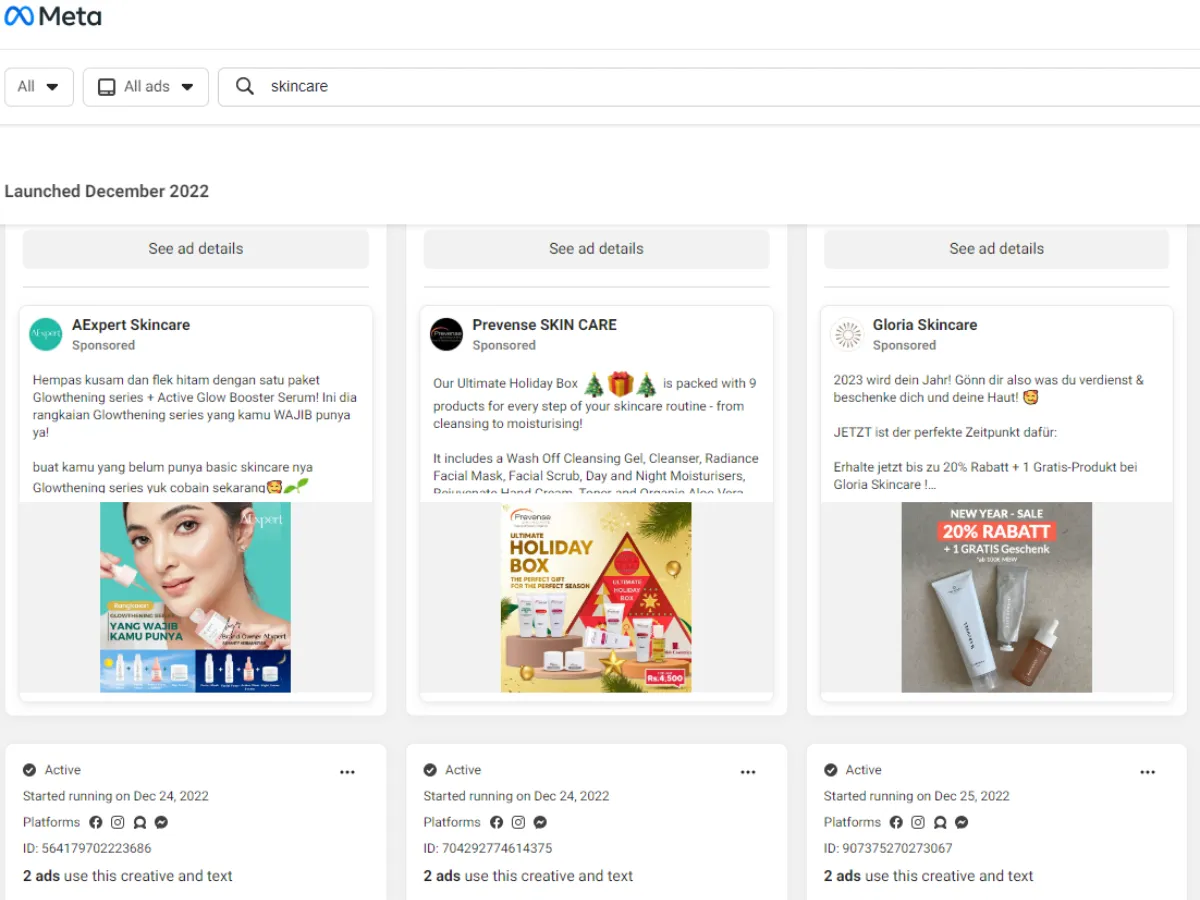The width and height of the screenshot is (1200, 900).
Task: Open Gloria Skincare page name link
Action: tap(925, 325)
